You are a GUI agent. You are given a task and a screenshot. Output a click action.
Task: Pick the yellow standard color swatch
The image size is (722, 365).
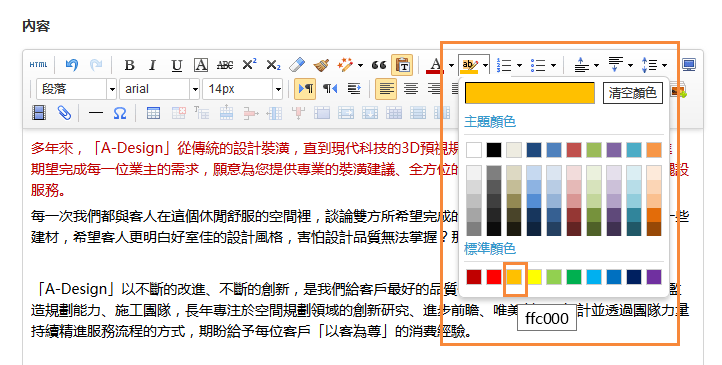534,277
